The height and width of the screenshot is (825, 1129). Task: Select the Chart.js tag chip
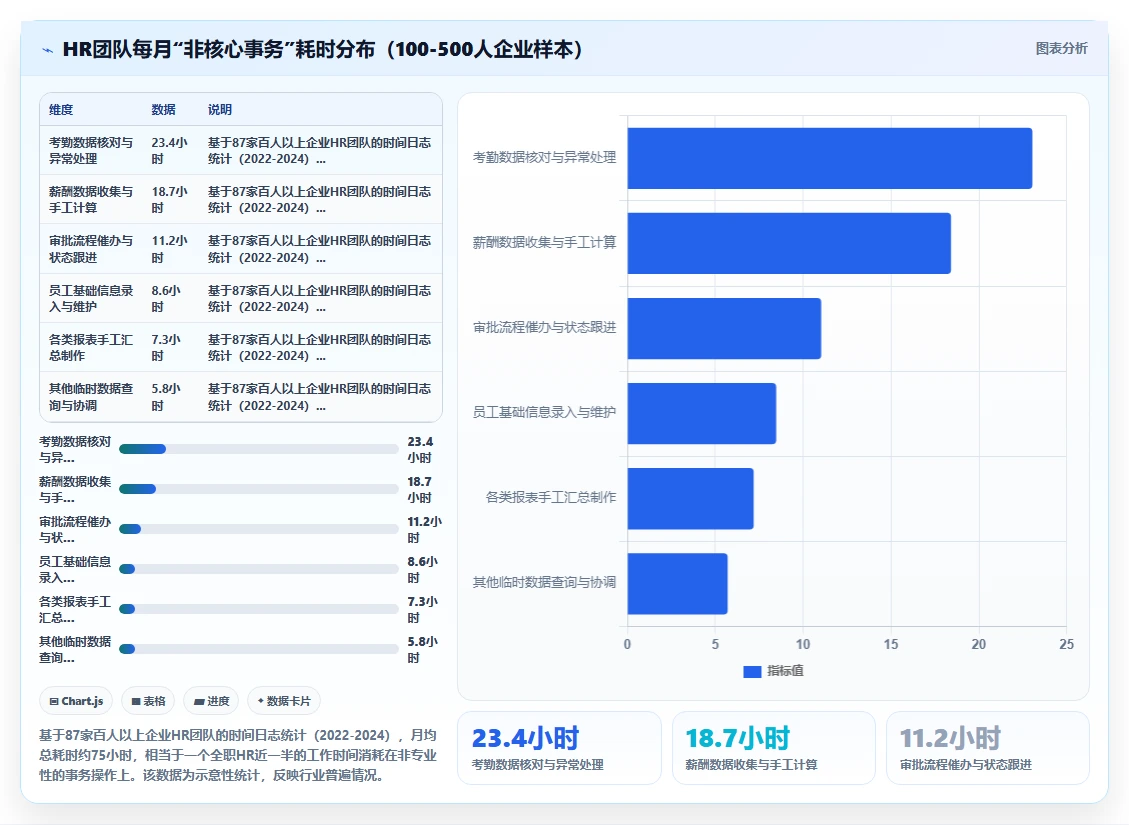pos(76,701)
